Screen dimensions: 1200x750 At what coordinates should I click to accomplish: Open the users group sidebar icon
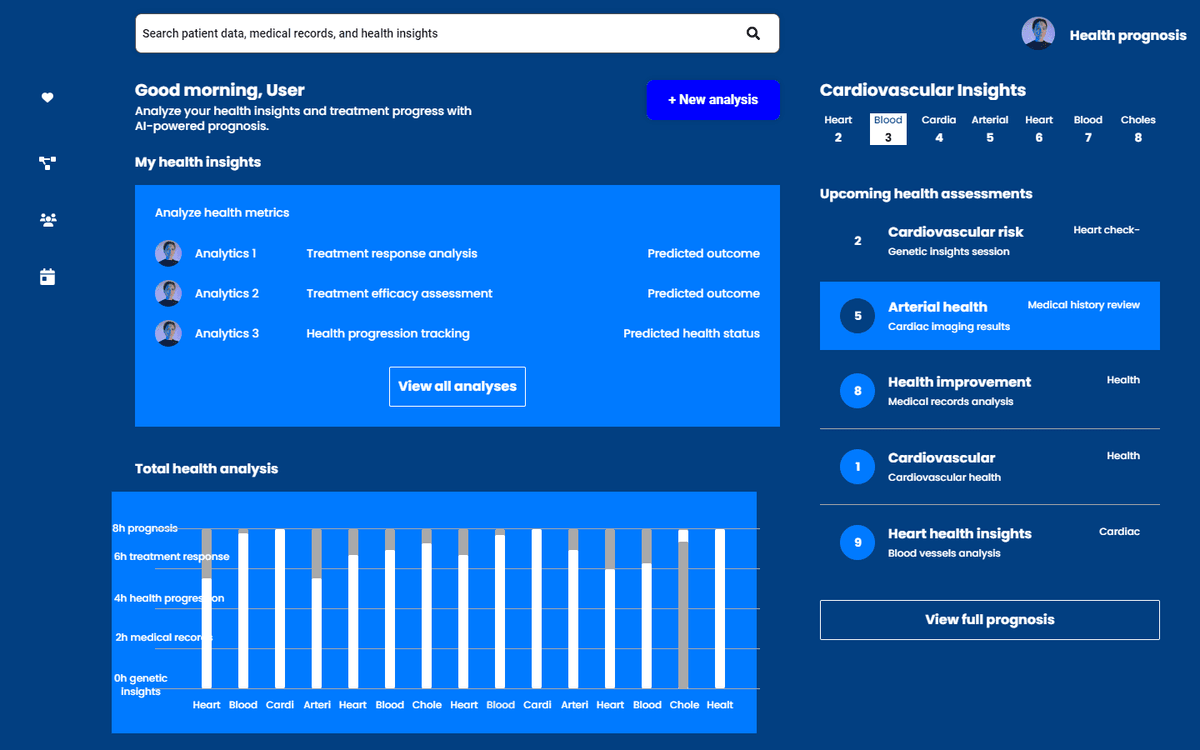coord(47,220)
